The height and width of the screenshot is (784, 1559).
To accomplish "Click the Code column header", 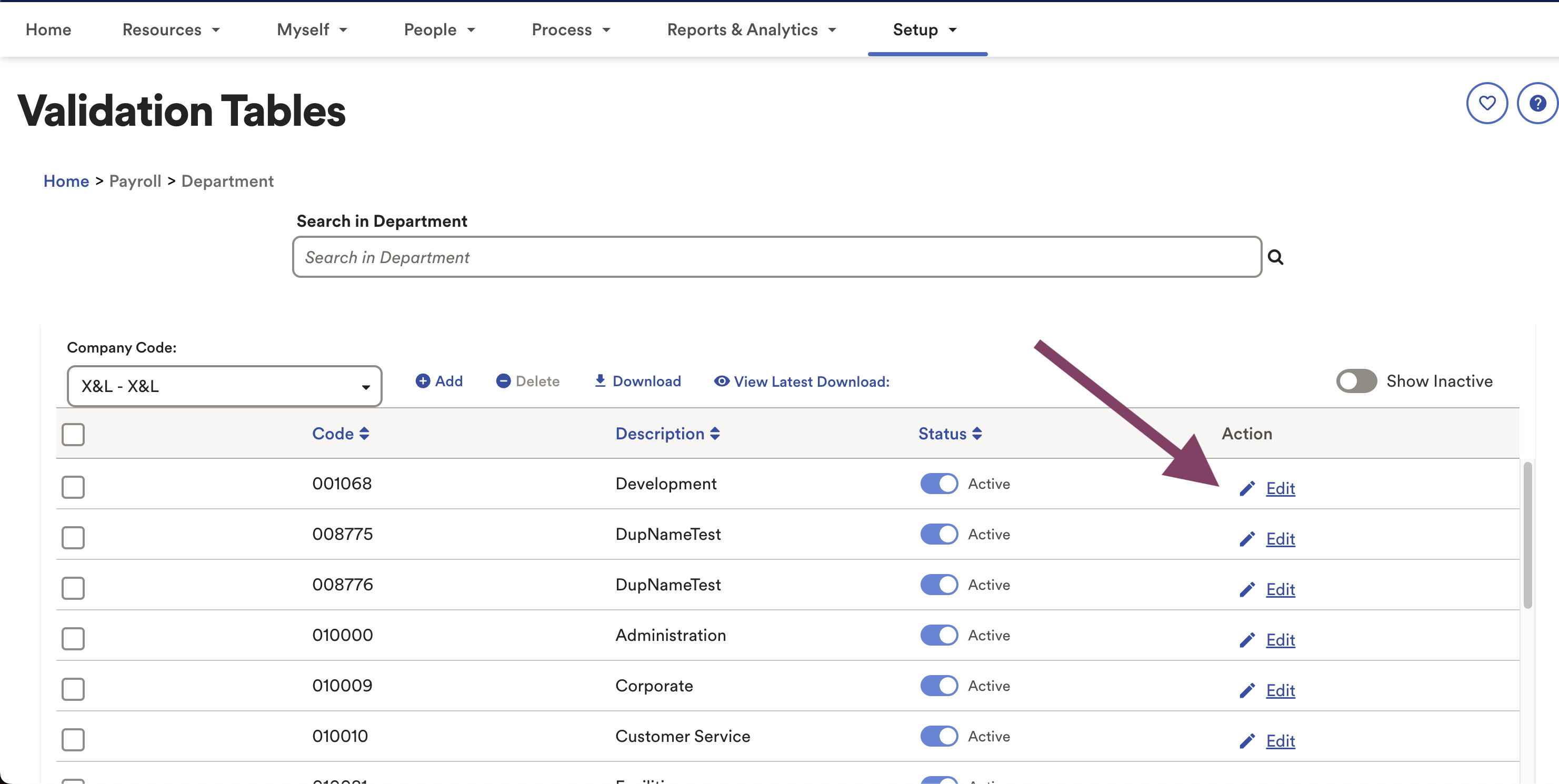I will coord(333,434).
